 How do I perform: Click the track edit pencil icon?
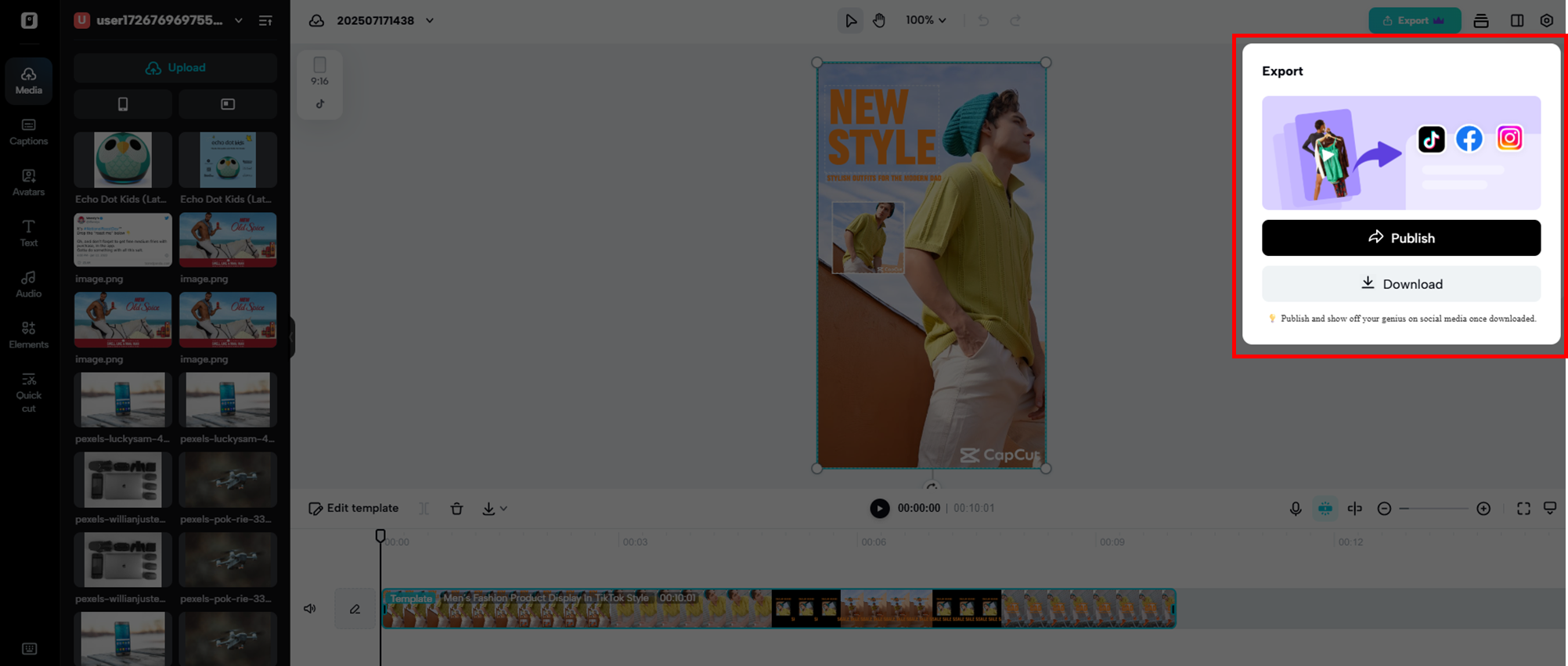click(x=355, y=609)
